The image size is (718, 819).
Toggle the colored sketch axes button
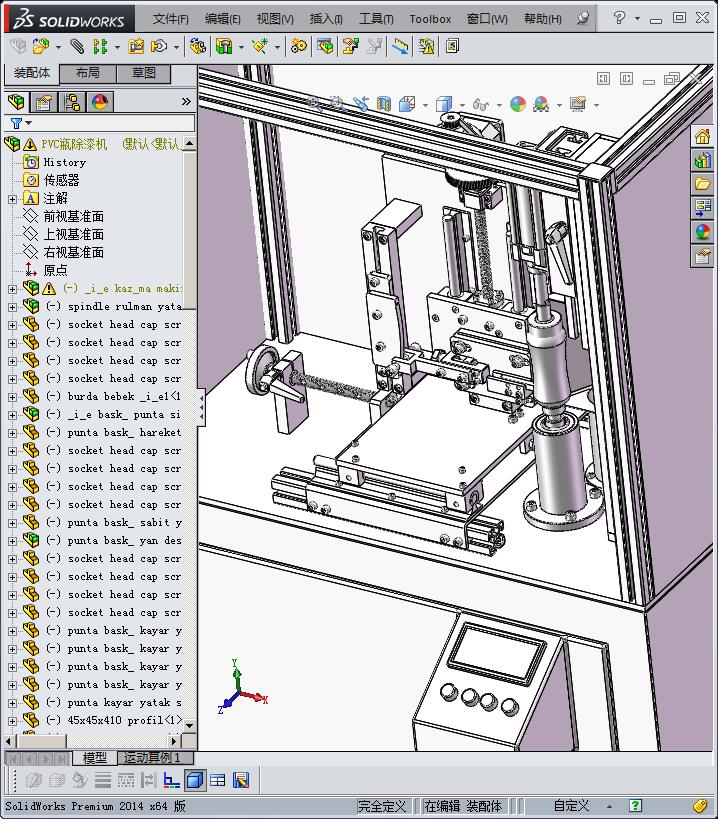tap(171, 780)
